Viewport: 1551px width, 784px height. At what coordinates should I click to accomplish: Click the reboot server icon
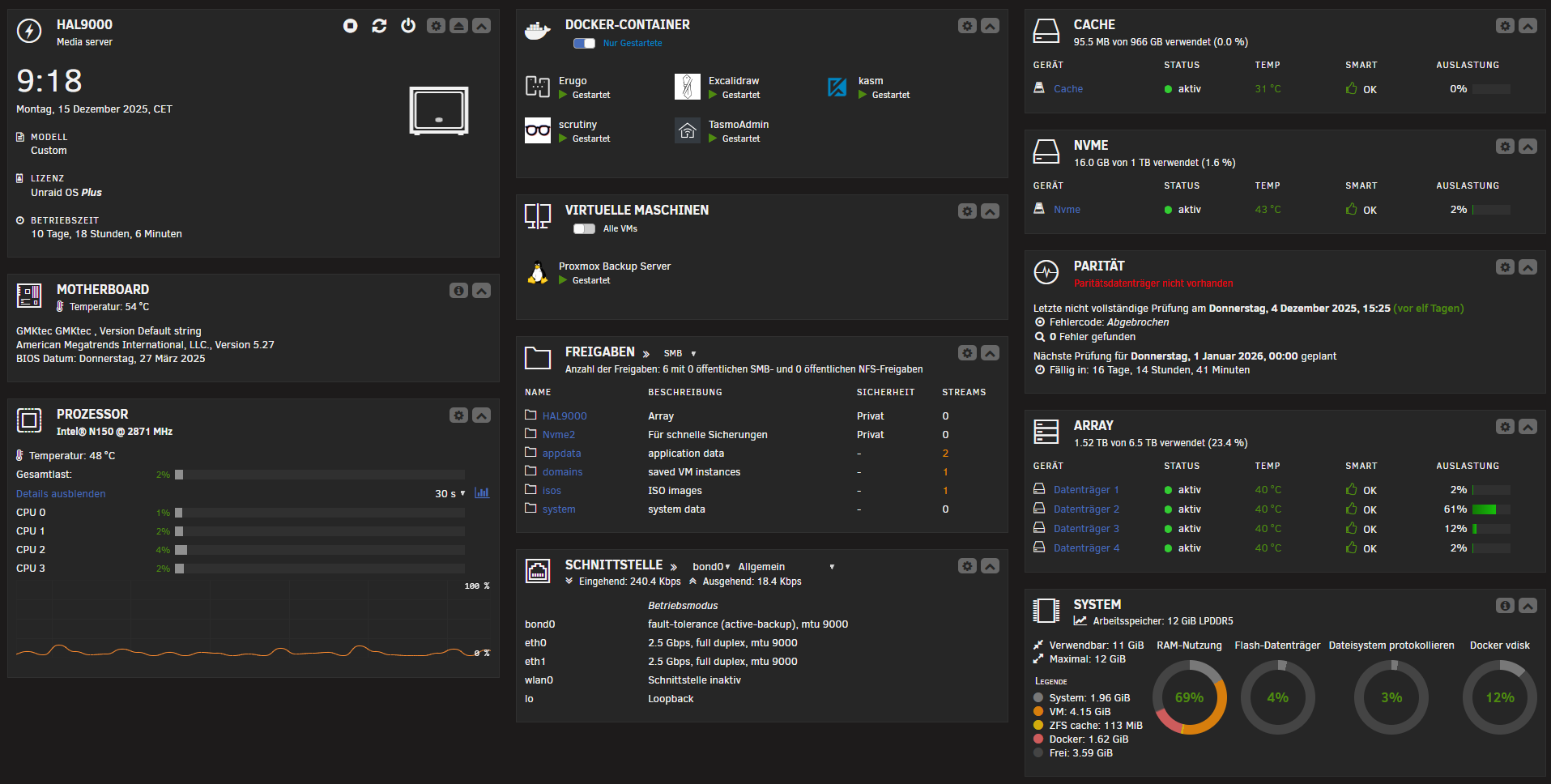point(379,26)
